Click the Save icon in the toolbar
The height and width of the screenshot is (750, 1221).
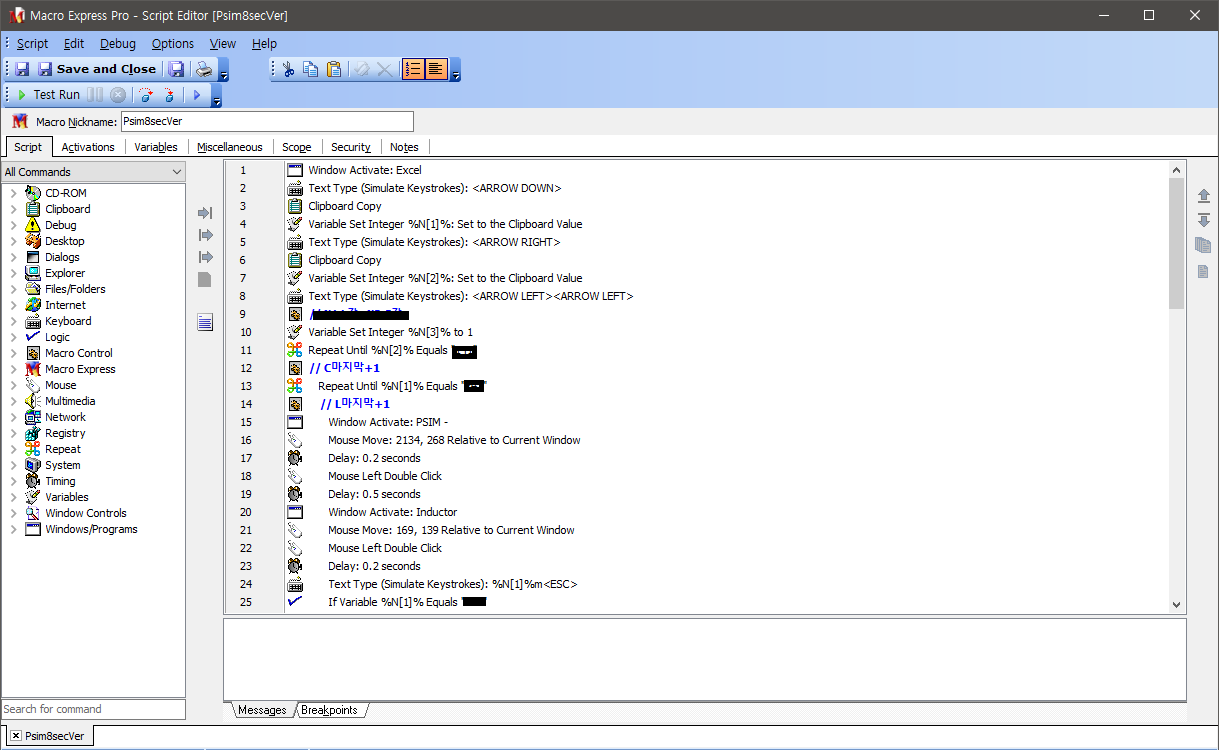(x=22, y=69)
